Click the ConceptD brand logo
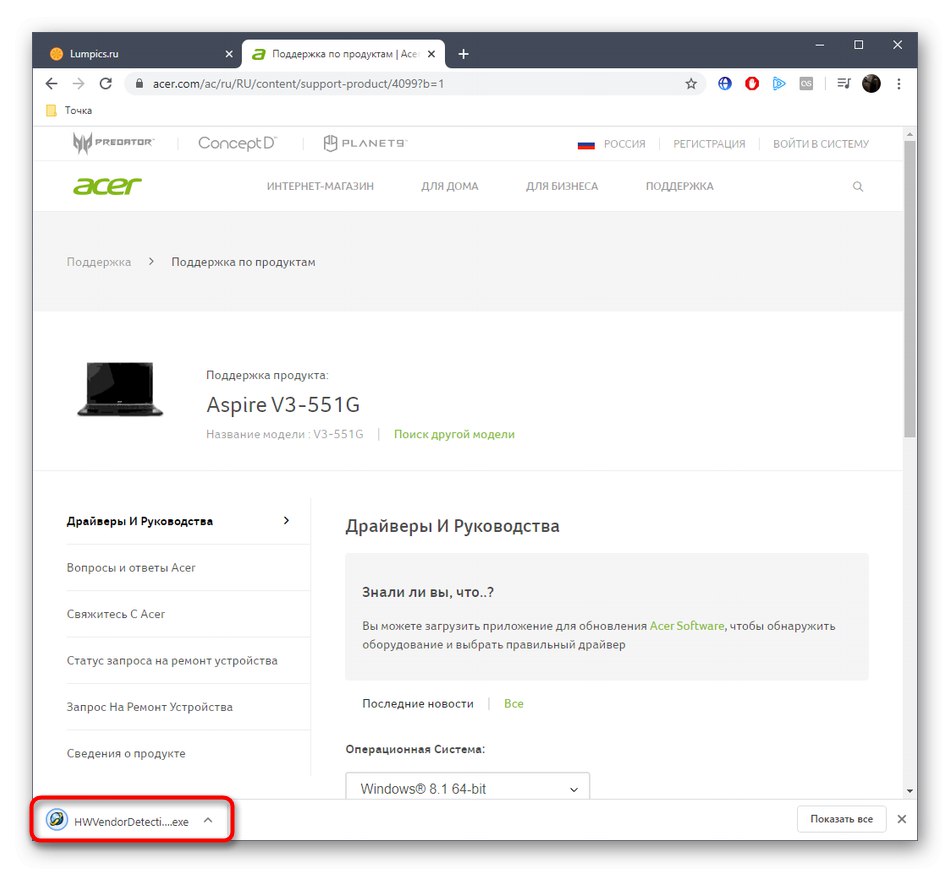 (x=237, y=143)
